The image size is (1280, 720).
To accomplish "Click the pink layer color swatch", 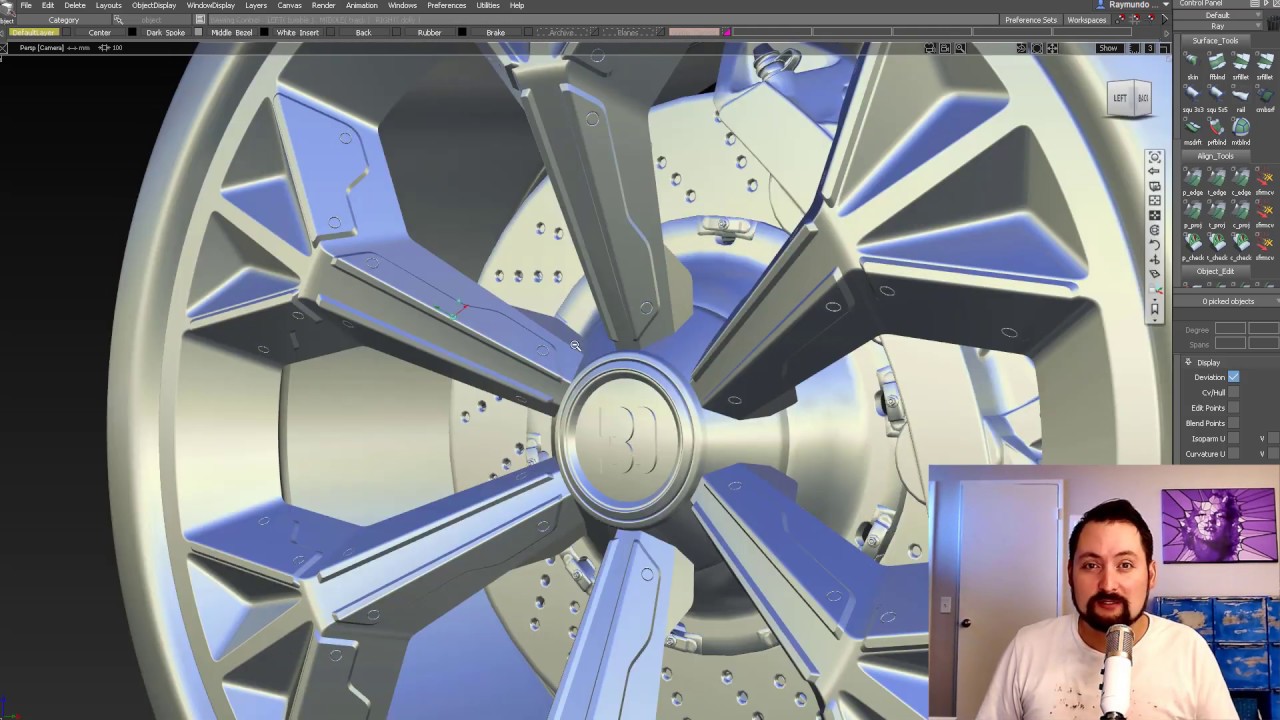I will (694, 32).
